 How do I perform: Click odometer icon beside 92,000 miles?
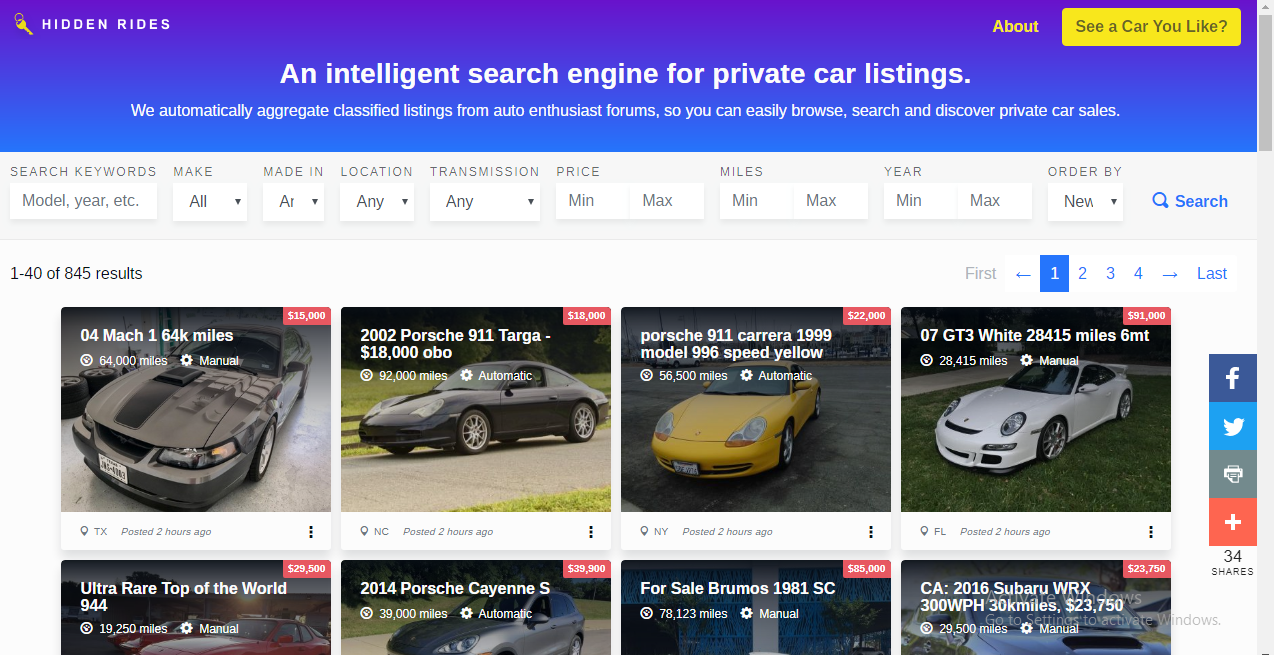(x=367, y=375)
